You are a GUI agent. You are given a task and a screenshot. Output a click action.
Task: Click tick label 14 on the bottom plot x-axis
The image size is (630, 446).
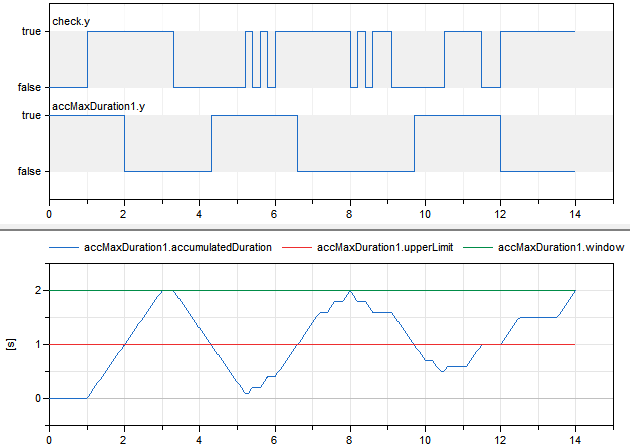(574, 437)
